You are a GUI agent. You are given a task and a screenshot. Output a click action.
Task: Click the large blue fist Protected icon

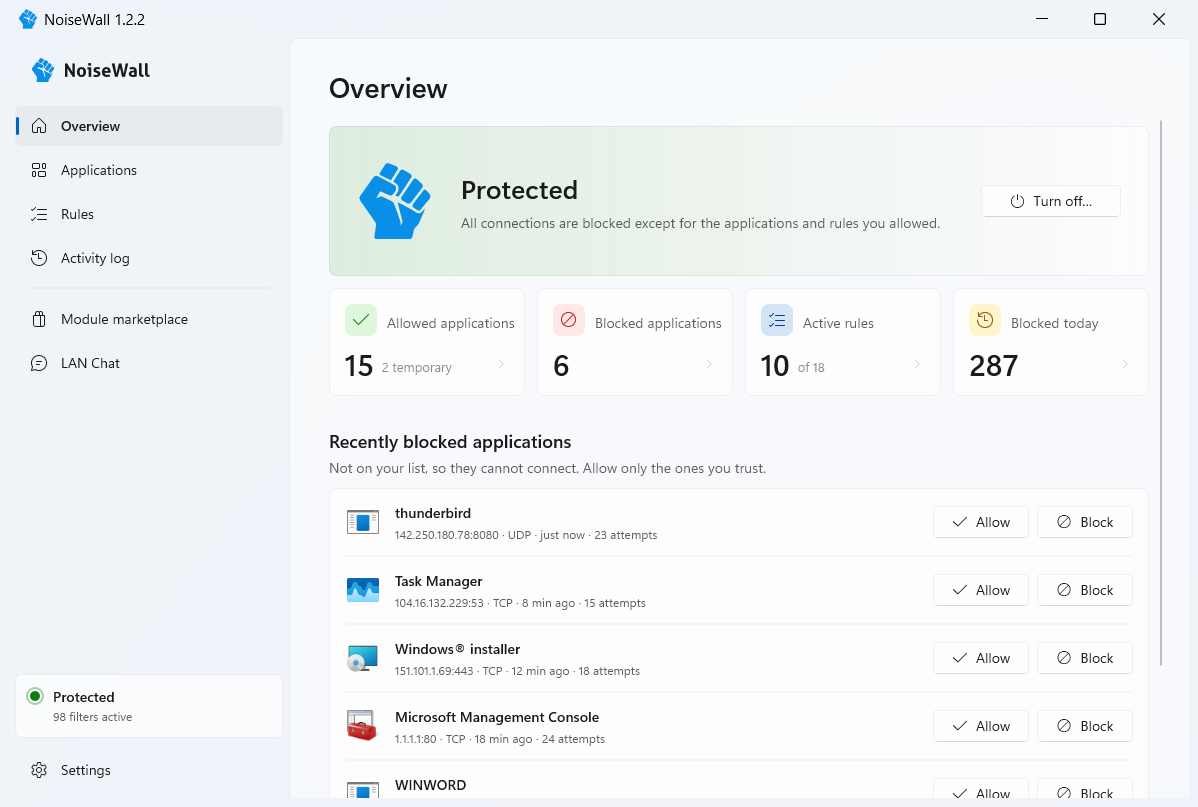tap(395, 201)
